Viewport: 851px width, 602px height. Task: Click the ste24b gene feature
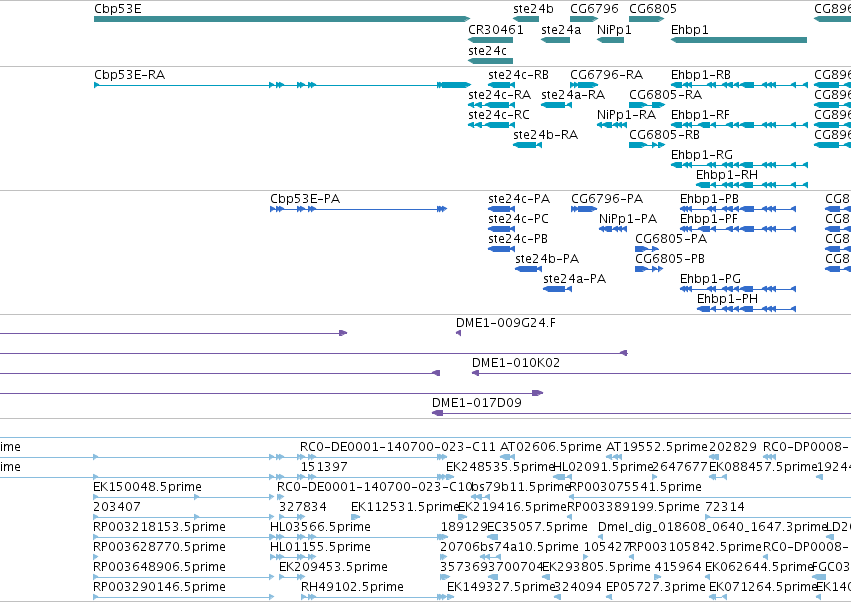tap(526, 19)
